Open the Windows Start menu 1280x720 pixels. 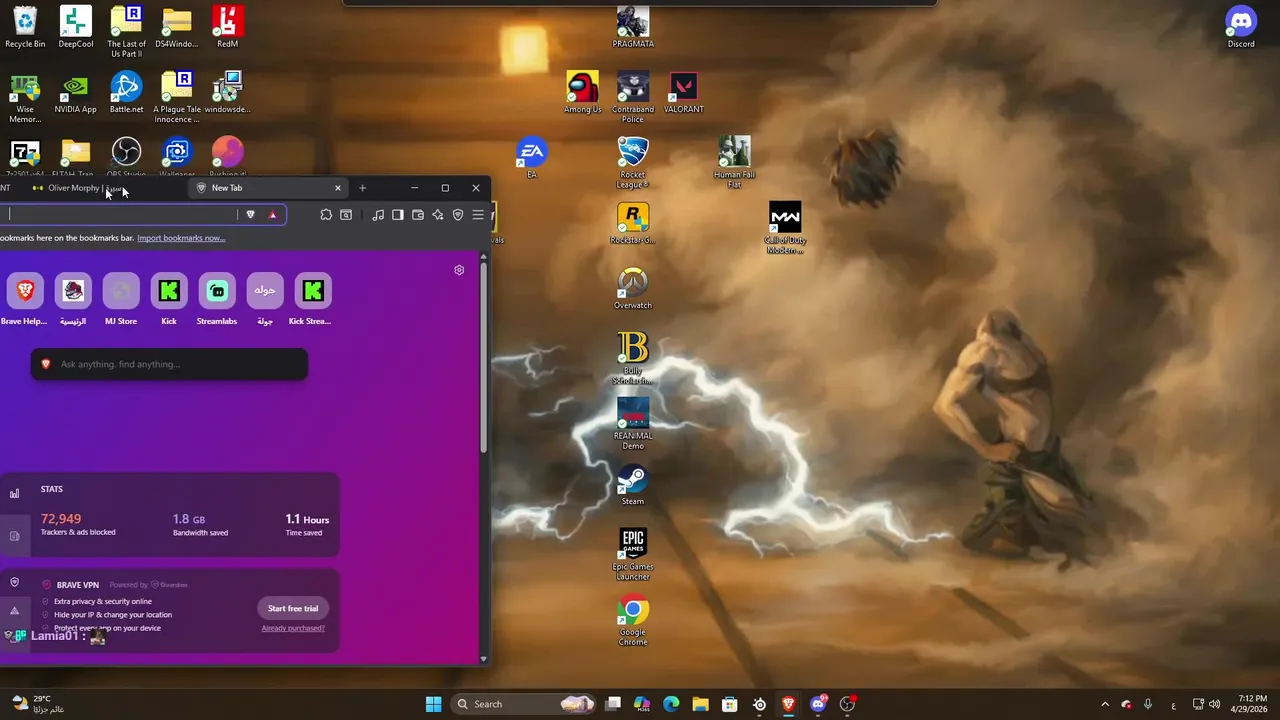(433, 704)
